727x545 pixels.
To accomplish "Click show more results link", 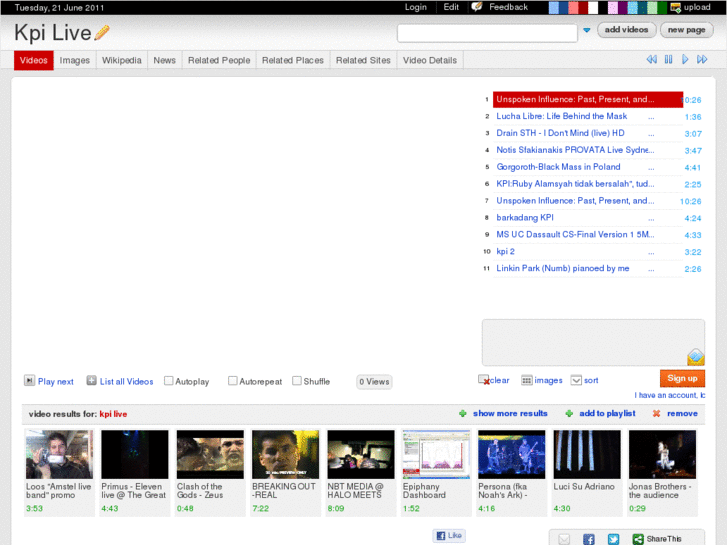I will (x=510, y=413).
